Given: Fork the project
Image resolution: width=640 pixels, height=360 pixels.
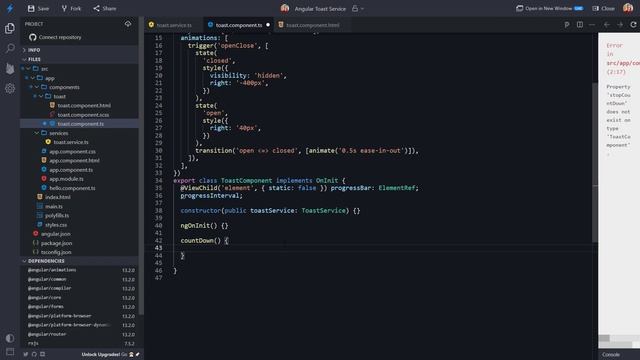Looking at the screenshot, I should [71, 8].
